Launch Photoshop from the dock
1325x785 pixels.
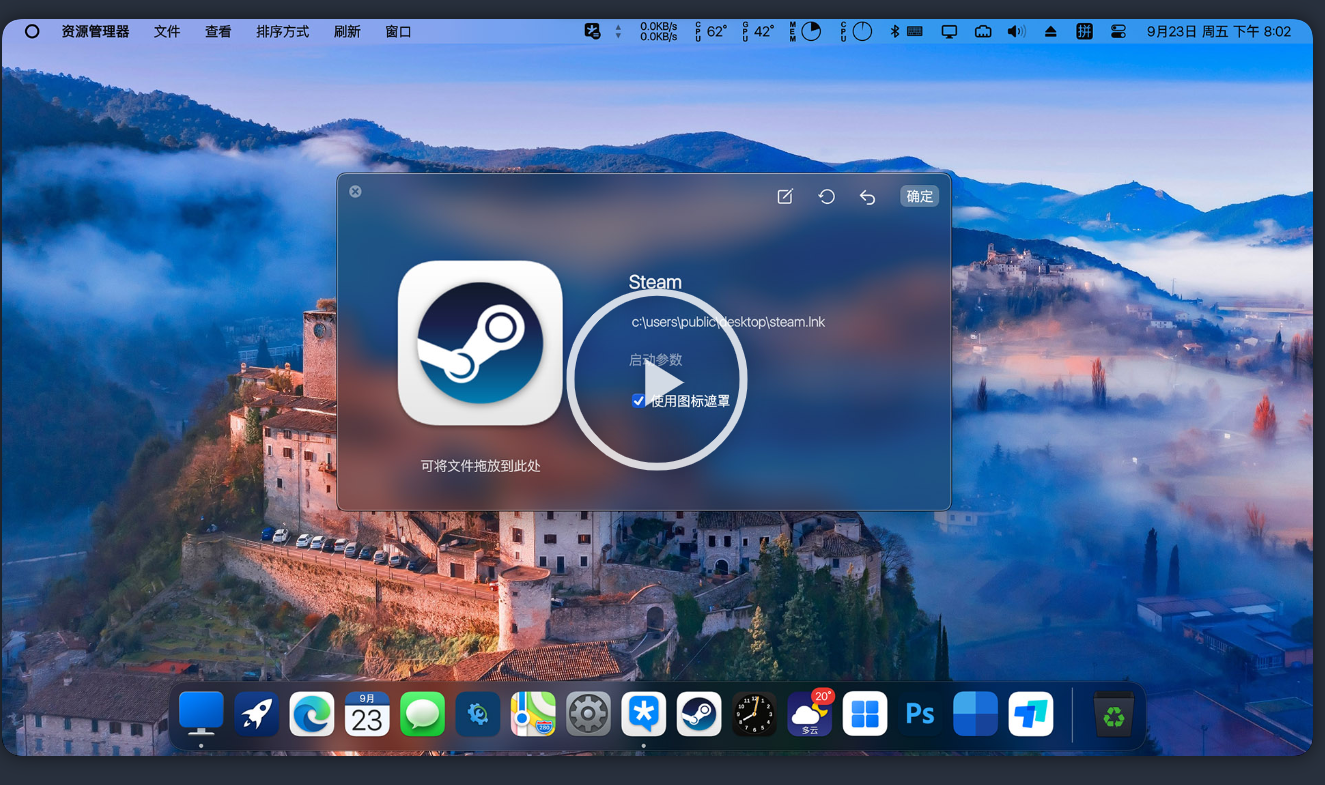[920, 715]
